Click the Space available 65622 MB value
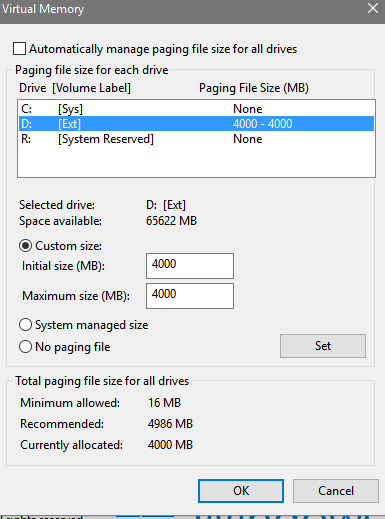The image size is (385, 519). 171,221
